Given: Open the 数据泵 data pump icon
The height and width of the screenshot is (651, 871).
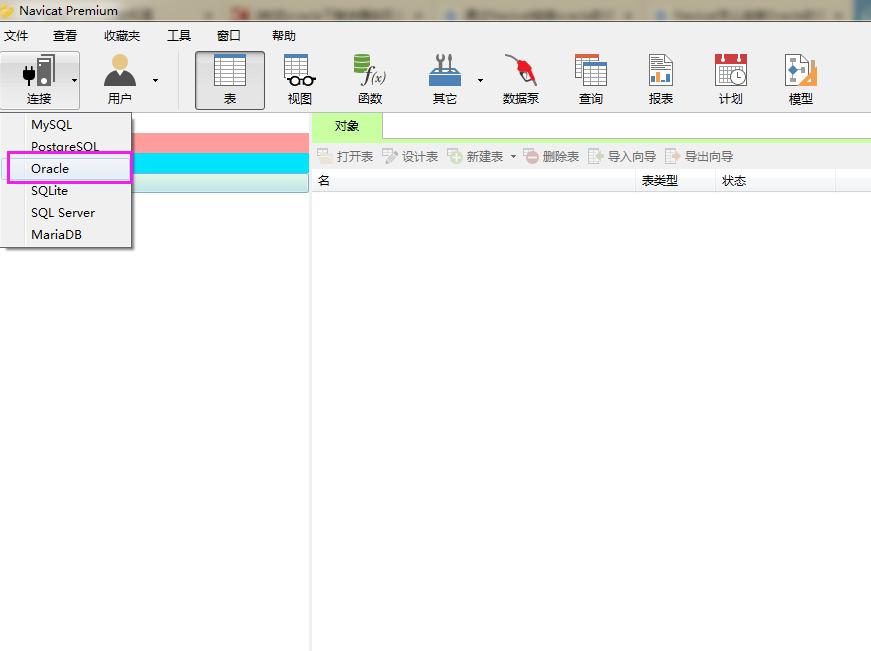Looking at the screenshot, I should [x=520, y=71].
